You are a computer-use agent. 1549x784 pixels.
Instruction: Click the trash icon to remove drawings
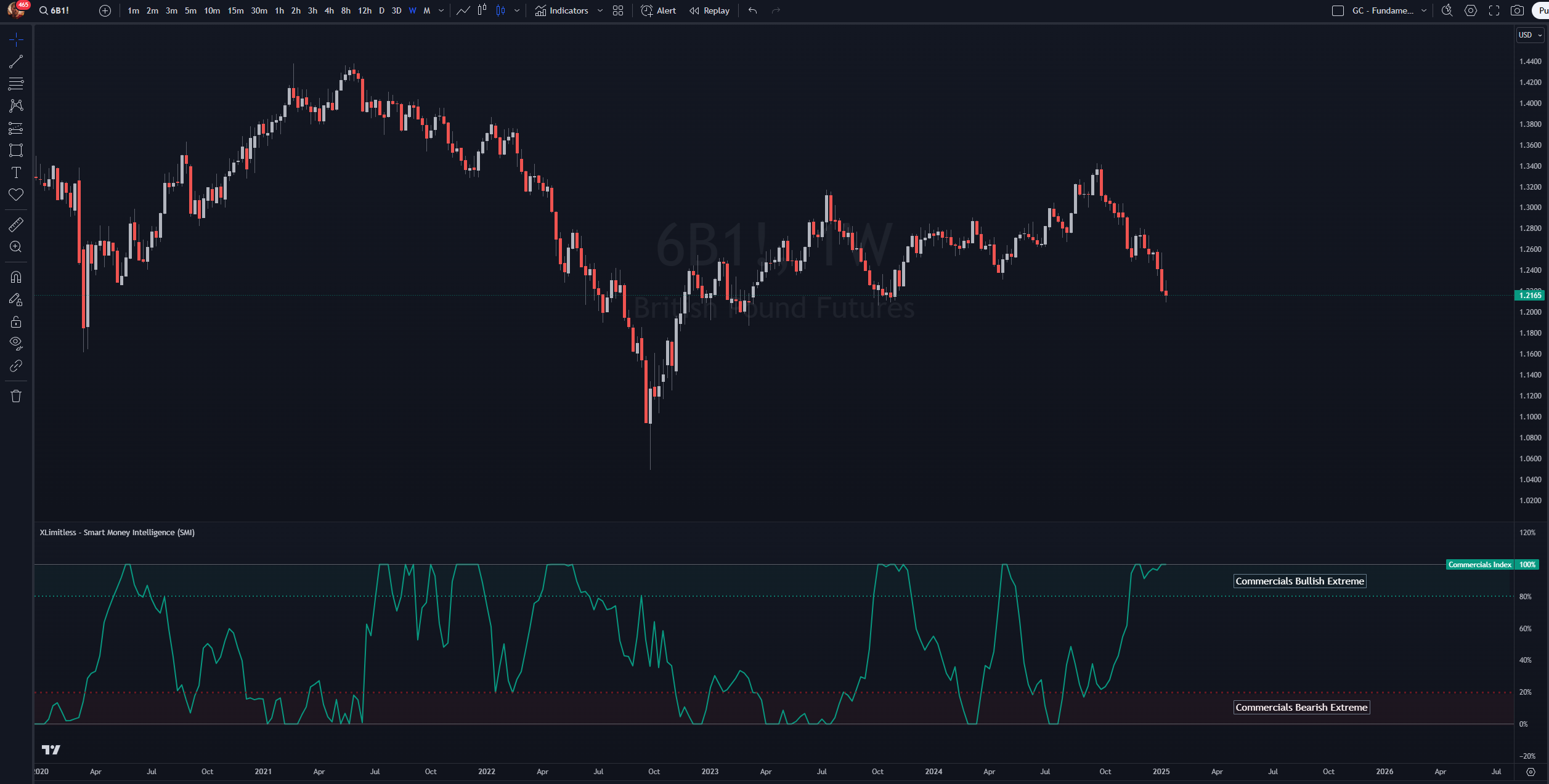click(x=16, y=396)
